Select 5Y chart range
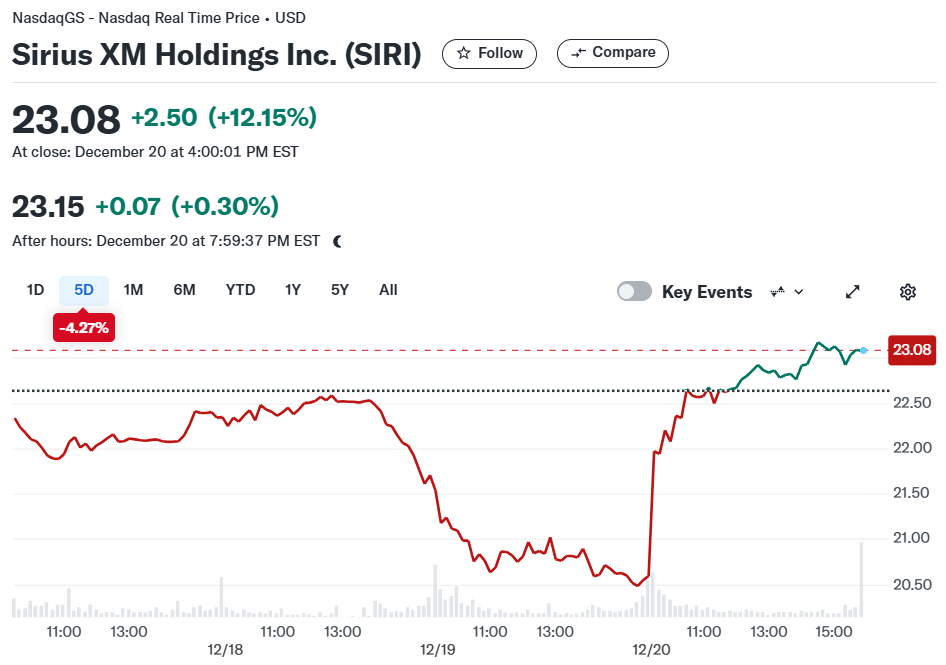 coord(340,290)
